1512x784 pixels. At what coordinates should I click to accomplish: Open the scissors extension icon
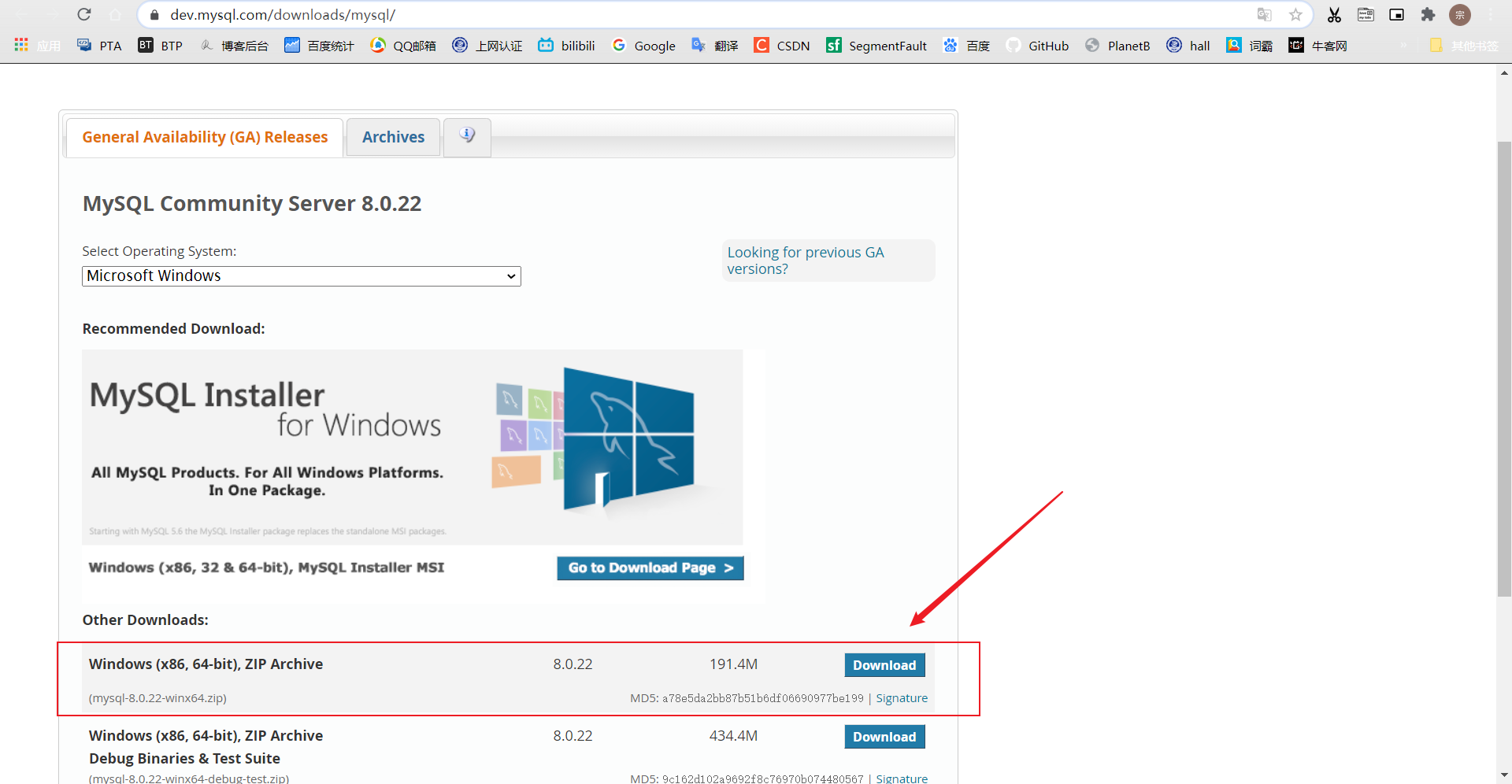(x=1334, y=15)
